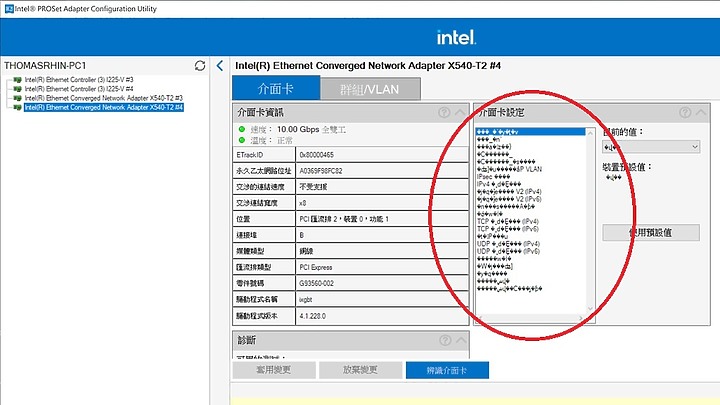Image resolution: width=720 pixels, height=405 pixels.
Task: Click the THOMASRHIN-PC1 computer name
Action: (45, 66)
